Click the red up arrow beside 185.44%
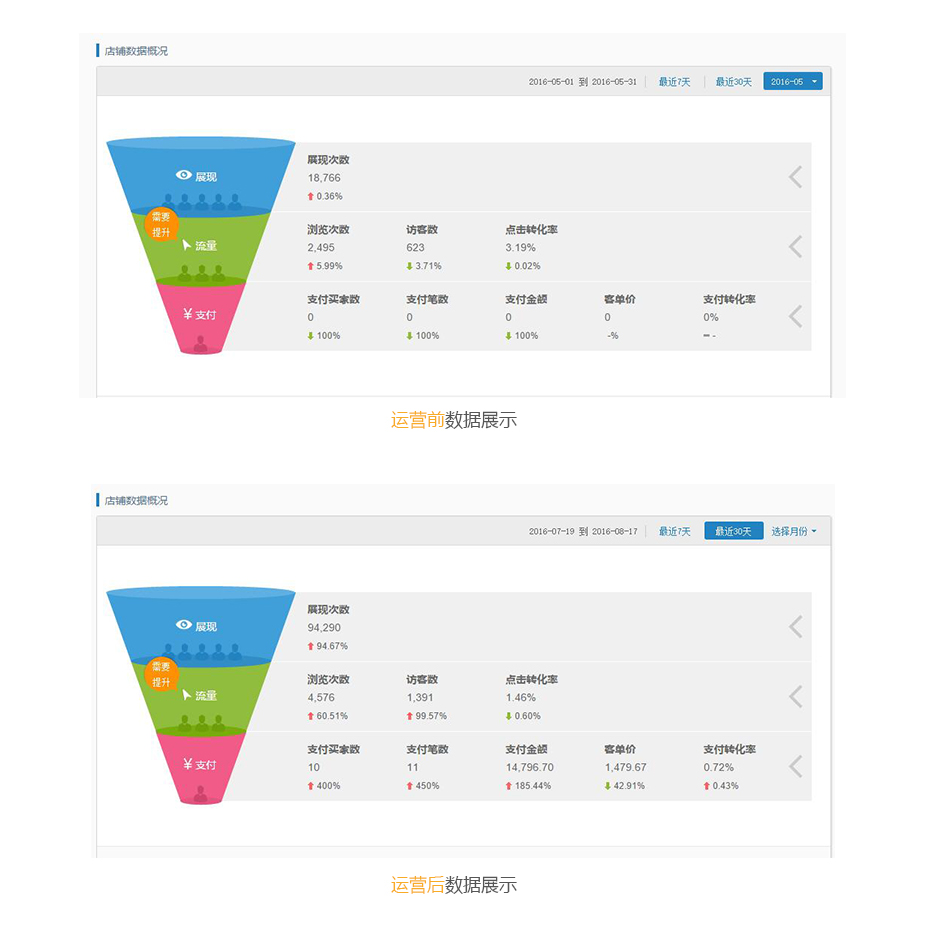 [x=508, y=786]
